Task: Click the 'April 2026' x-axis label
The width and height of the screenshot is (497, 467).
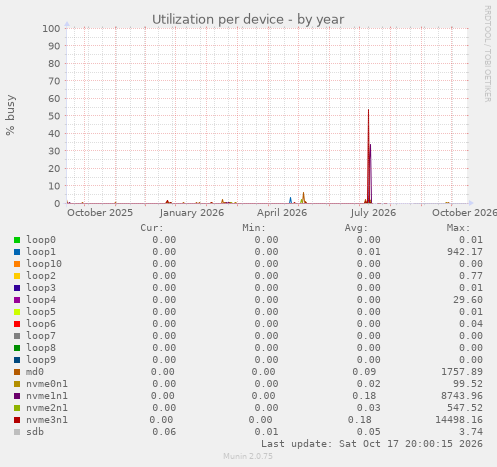Action: [x=282, y=213]
